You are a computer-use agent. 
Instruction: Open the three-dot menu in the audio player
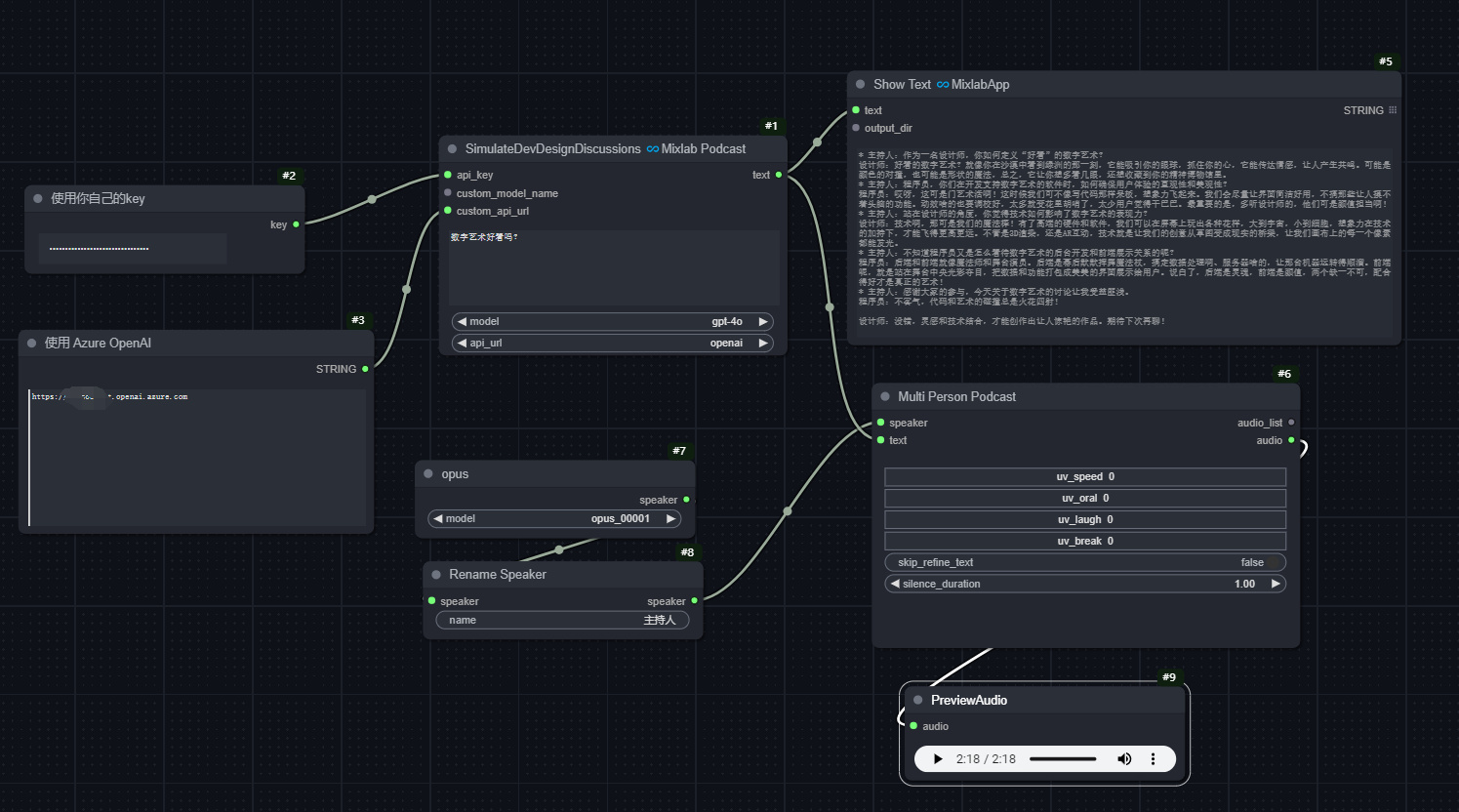click(x=1154, y=758)
